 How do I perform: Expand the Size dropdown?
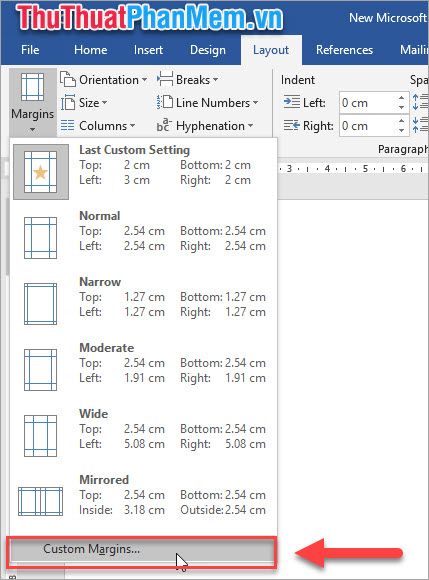tap(84, 102)
